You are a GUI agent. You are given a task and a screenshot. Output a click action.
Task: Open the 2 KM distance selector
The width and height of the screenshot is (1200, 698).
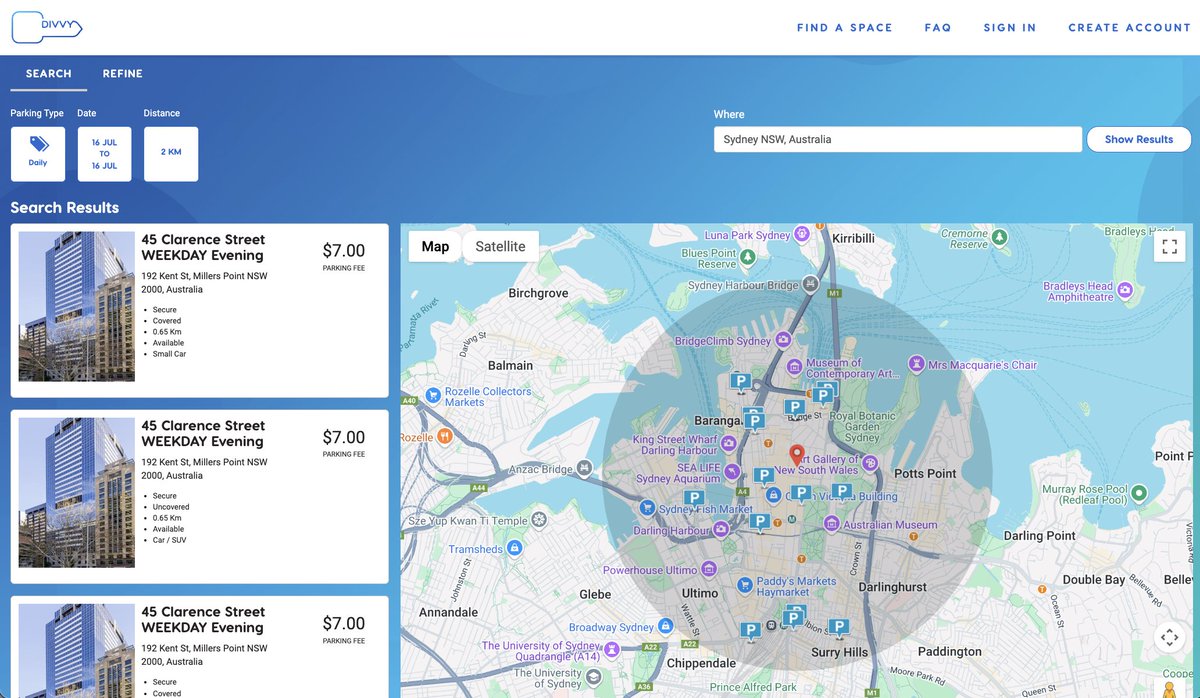click(x=171, y=154)
